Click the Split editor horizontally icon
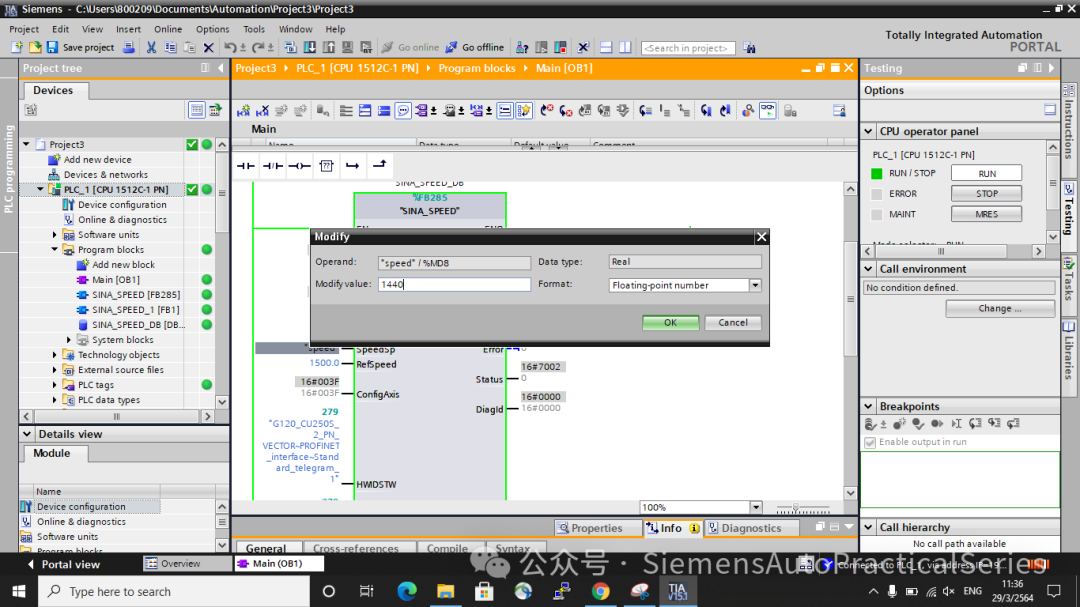This screenshot has width=1080, height=607. 605,47
